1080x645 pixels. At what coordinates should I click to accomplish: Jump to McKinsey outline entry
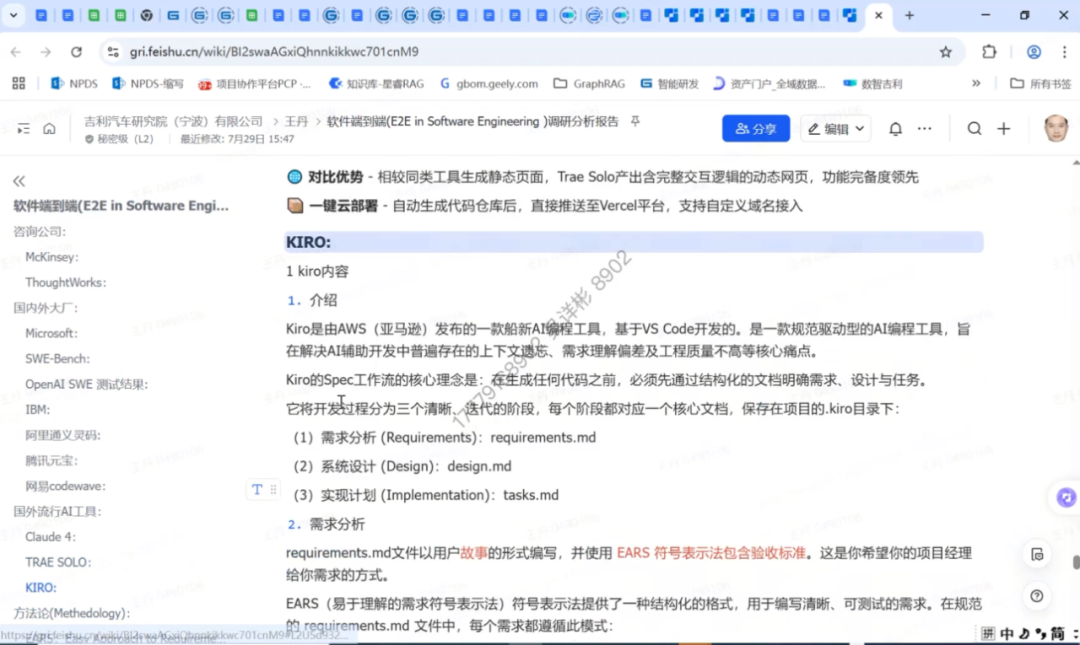point(52,257)
